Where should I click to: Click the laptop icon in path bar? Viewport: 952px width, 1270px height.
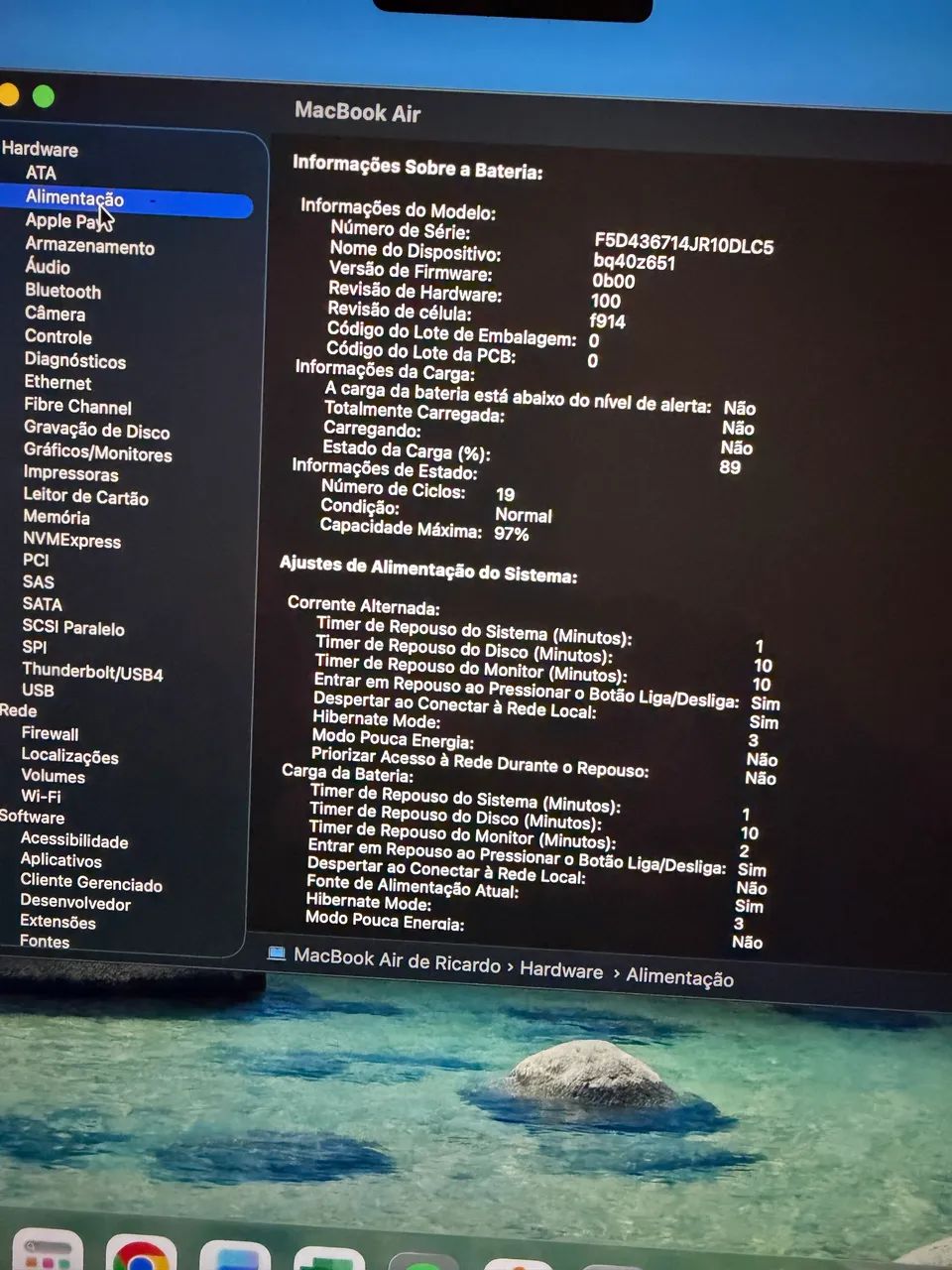[x=277, y=953]
